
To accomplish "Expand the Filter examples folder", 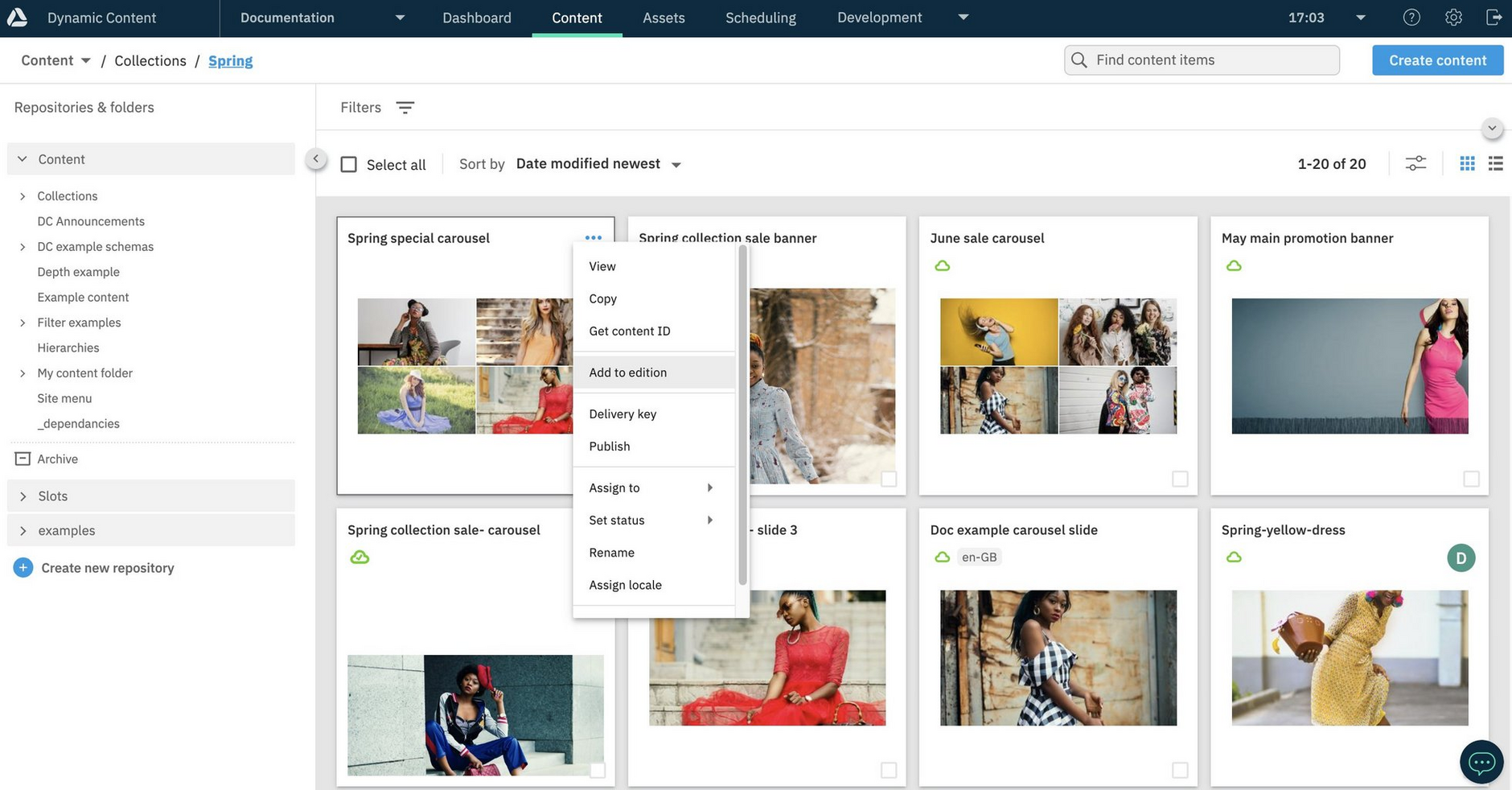I will (x=23, y=323).
